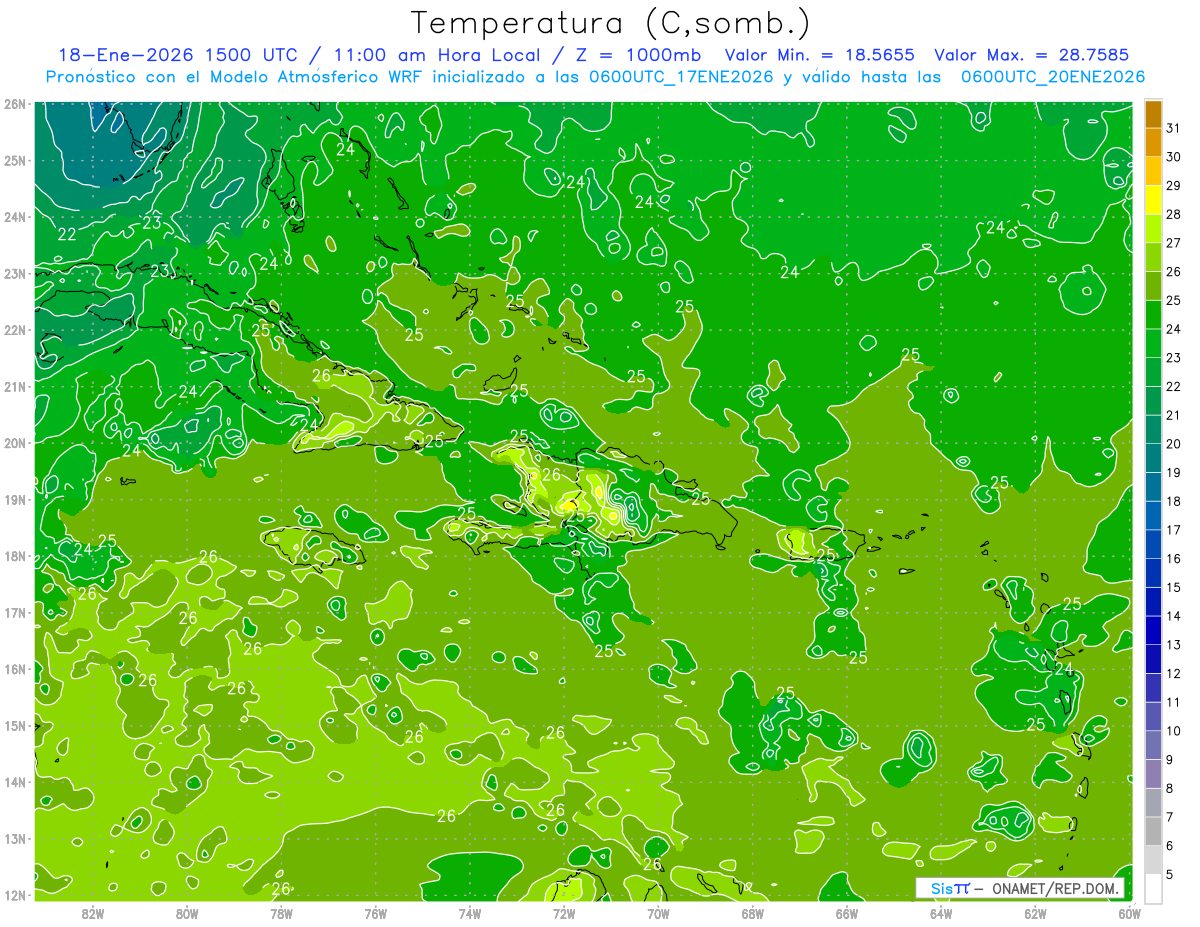
Task: Click the longitude axis label "60W"
Action: 1129,913
